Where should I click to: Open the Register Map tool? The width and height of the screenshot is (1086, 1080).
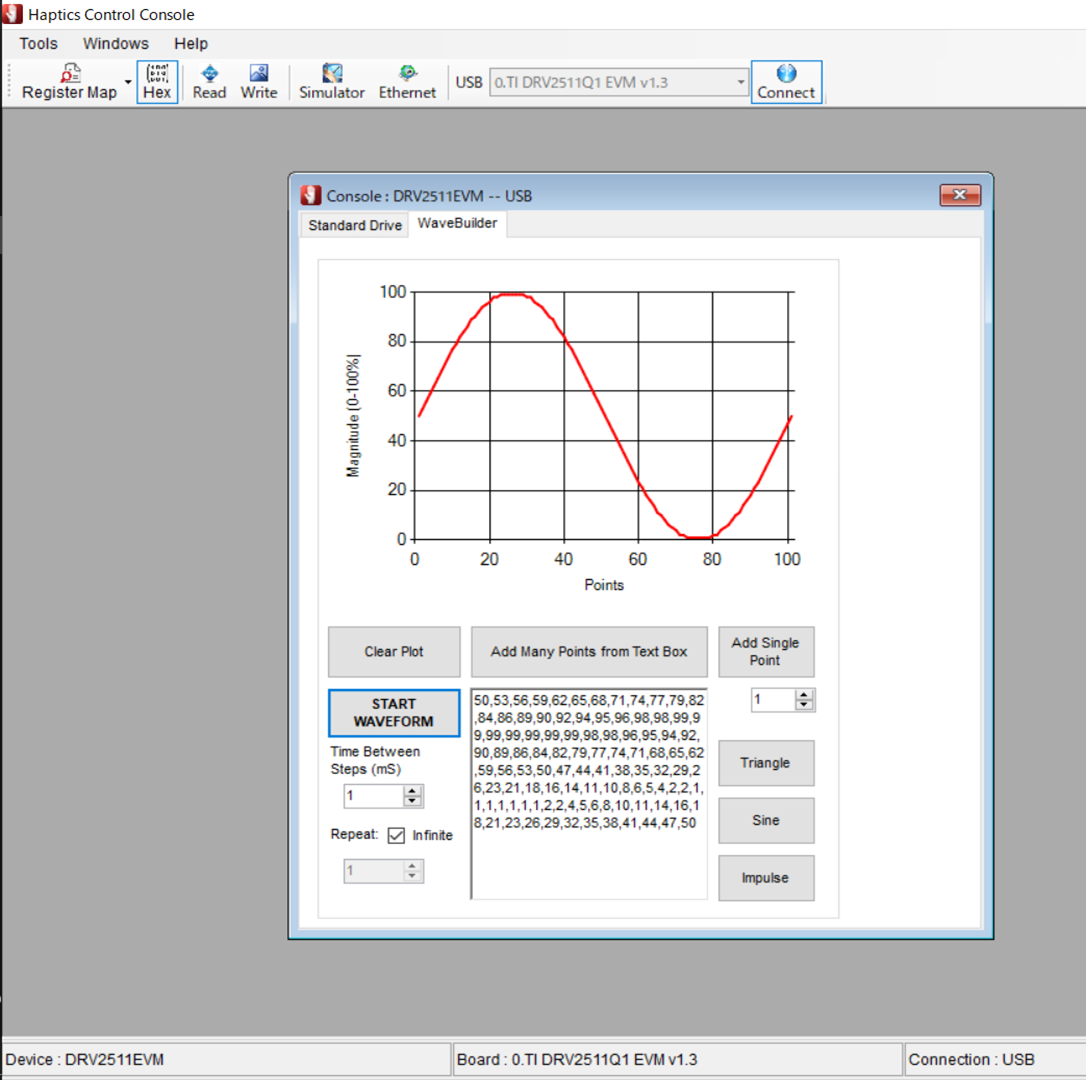69,82
